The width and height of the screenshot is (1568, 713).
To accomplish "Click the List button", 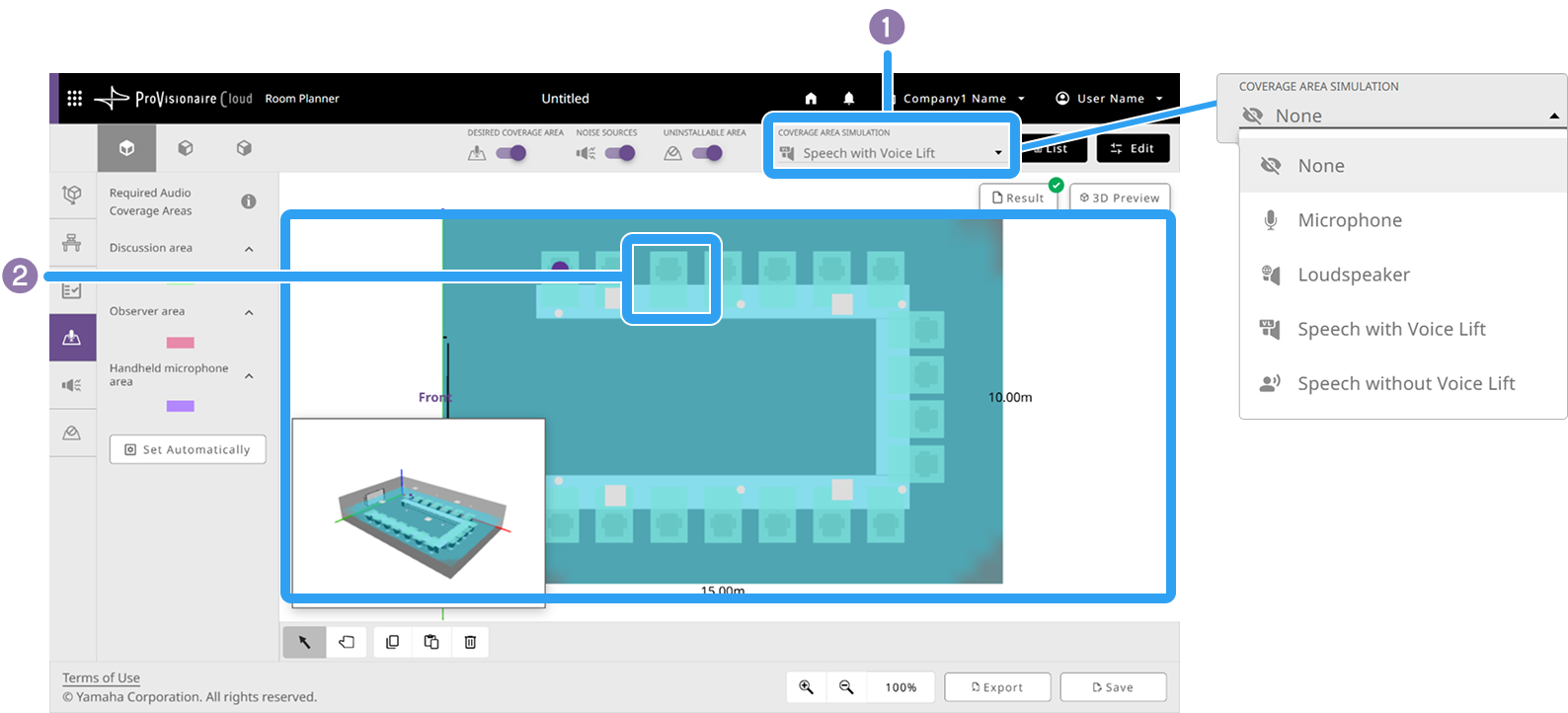I will tap(1054, 148).
